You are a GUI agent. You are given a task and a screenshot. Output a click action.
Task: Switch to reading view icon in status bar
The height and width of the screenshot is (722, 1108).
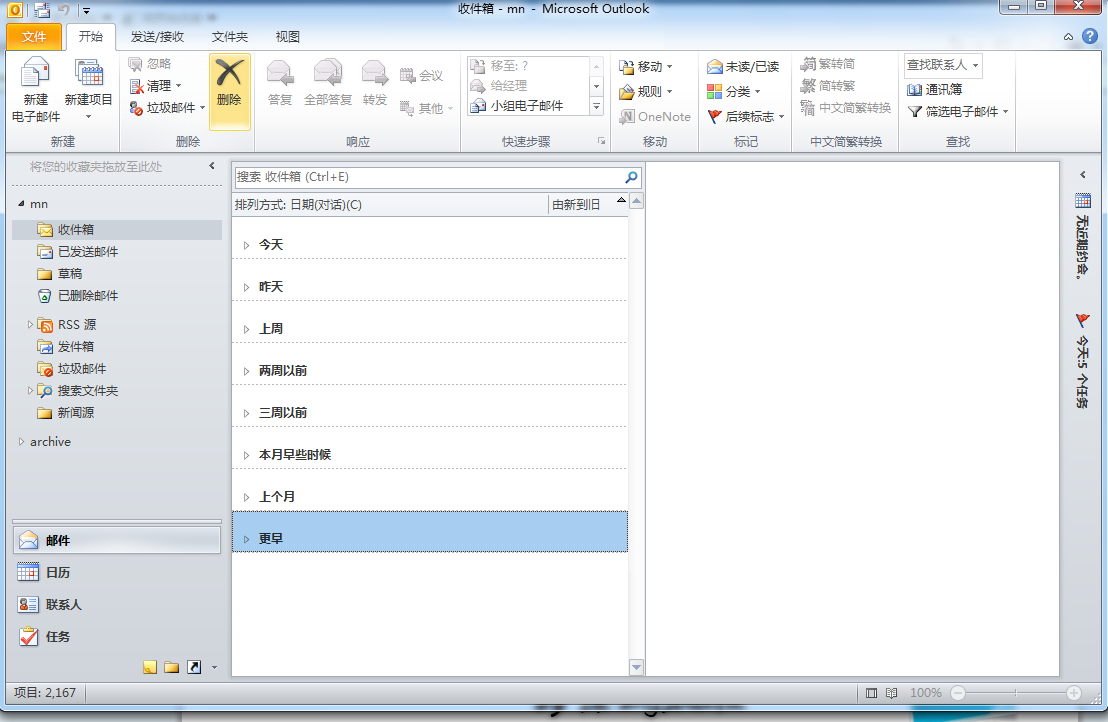point(892,693)
